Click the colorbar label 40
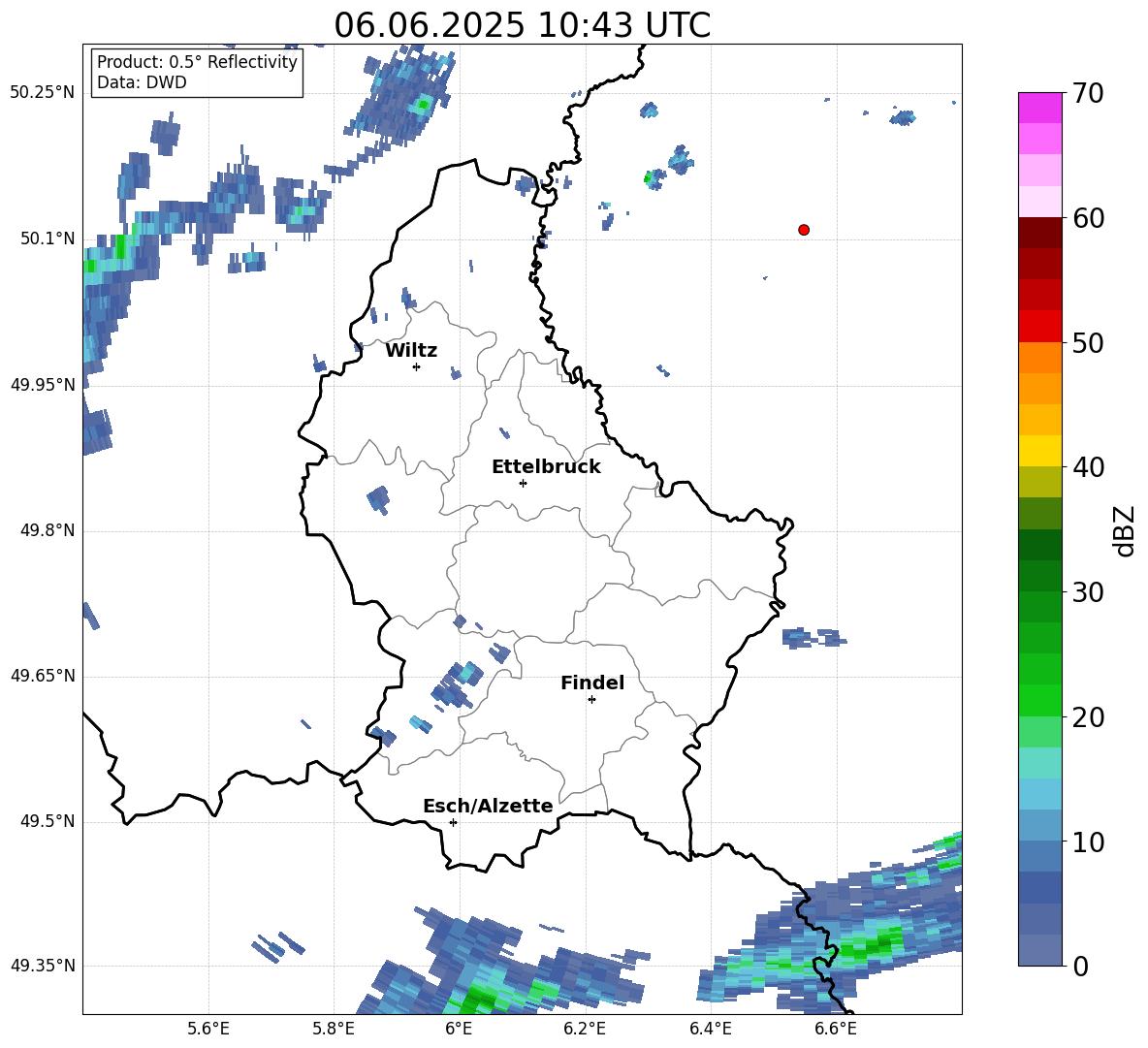The width and height of the screenshot is (1148, 1048). tap(1088, 467)
